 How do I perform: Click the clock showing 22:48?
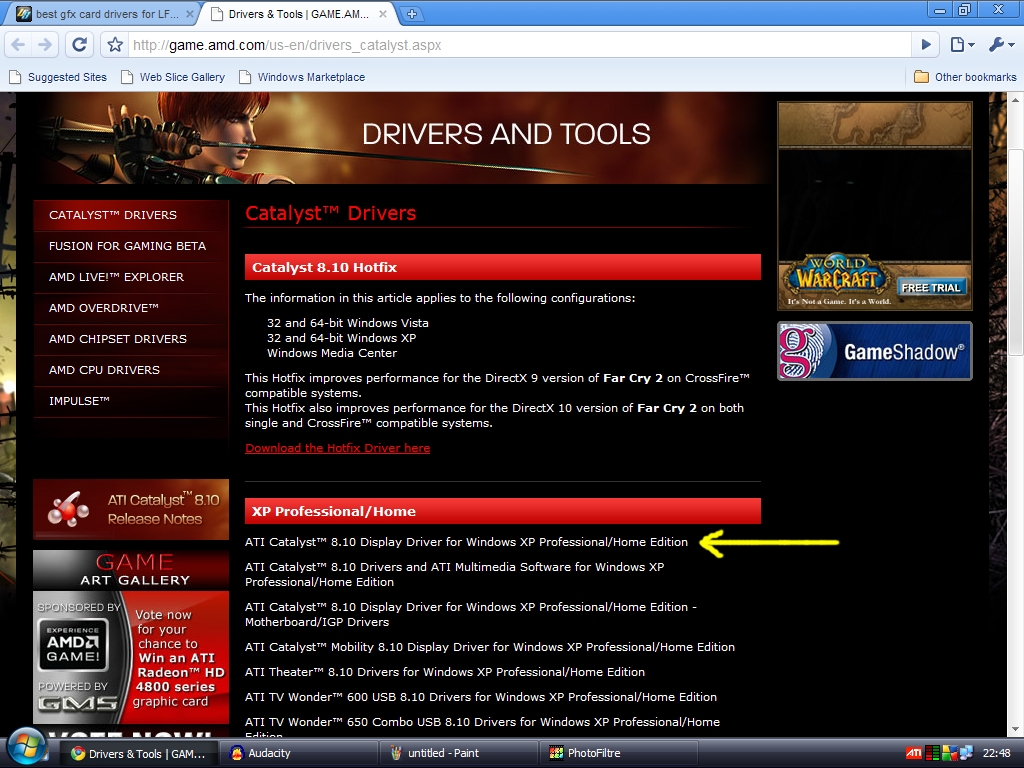997,753
